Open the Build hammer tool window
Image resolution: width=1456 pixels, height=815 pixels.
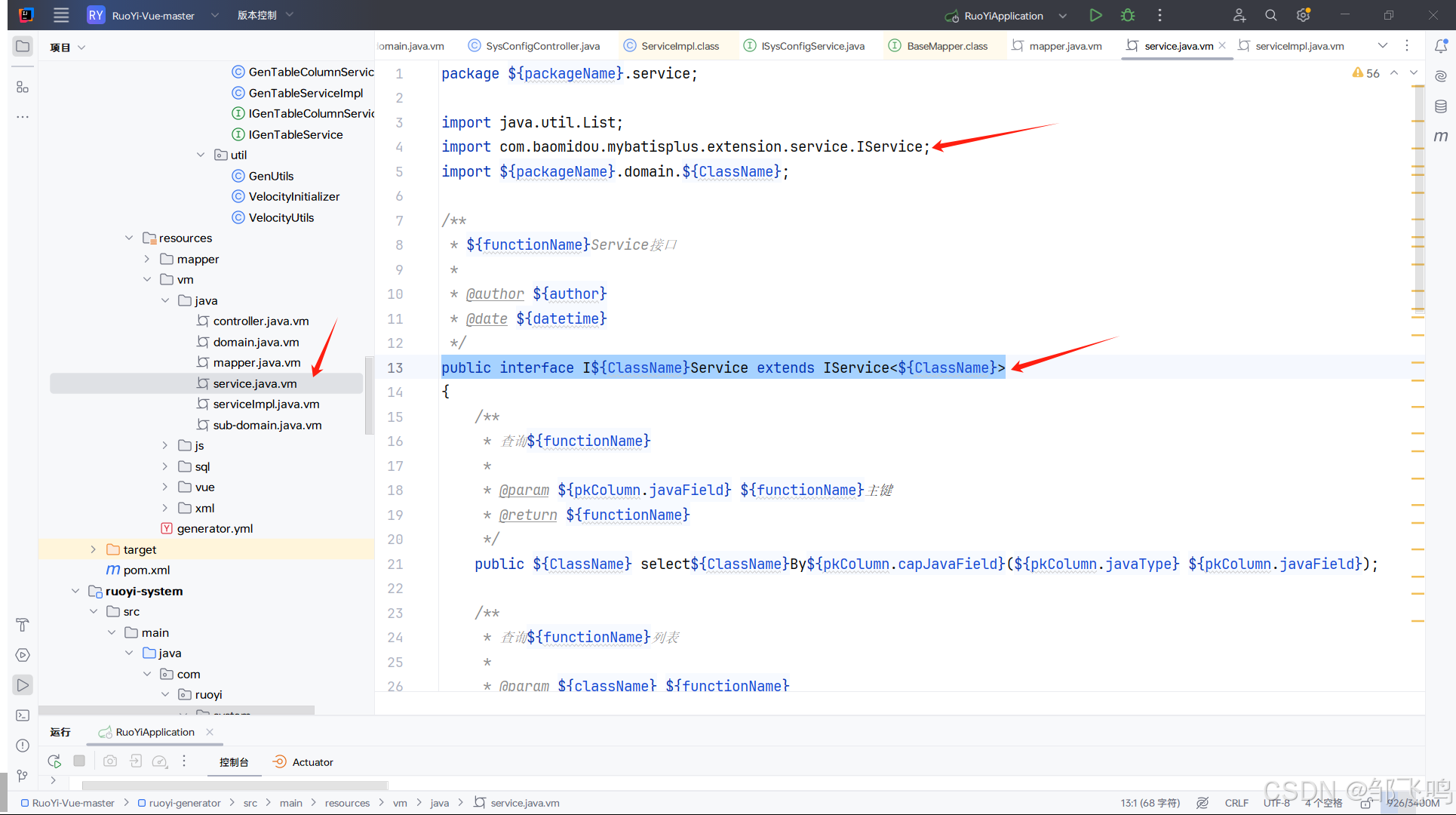[x=23, y=625]
